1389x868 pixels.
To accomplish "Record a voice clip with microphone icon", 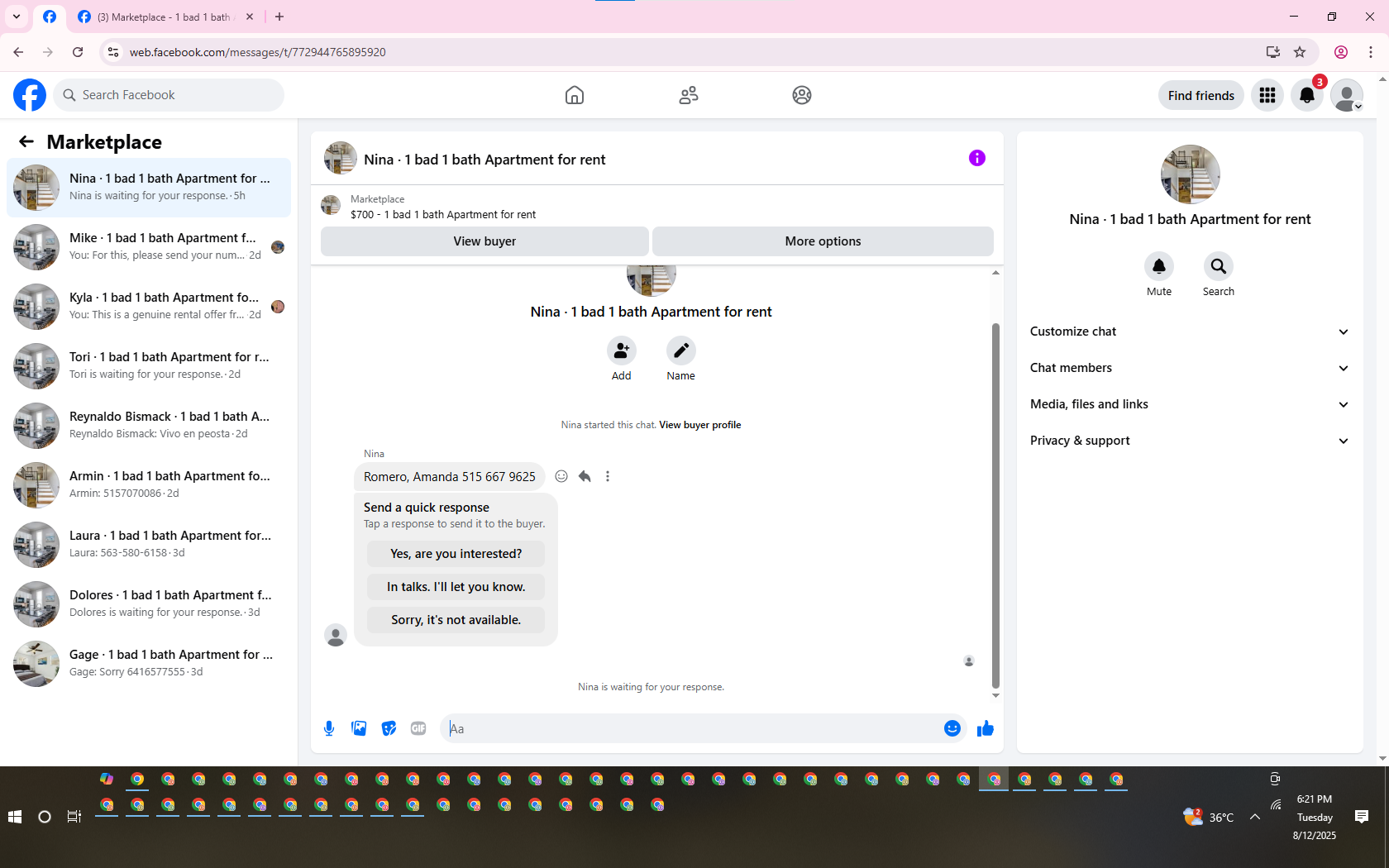I will click(329, 728).
